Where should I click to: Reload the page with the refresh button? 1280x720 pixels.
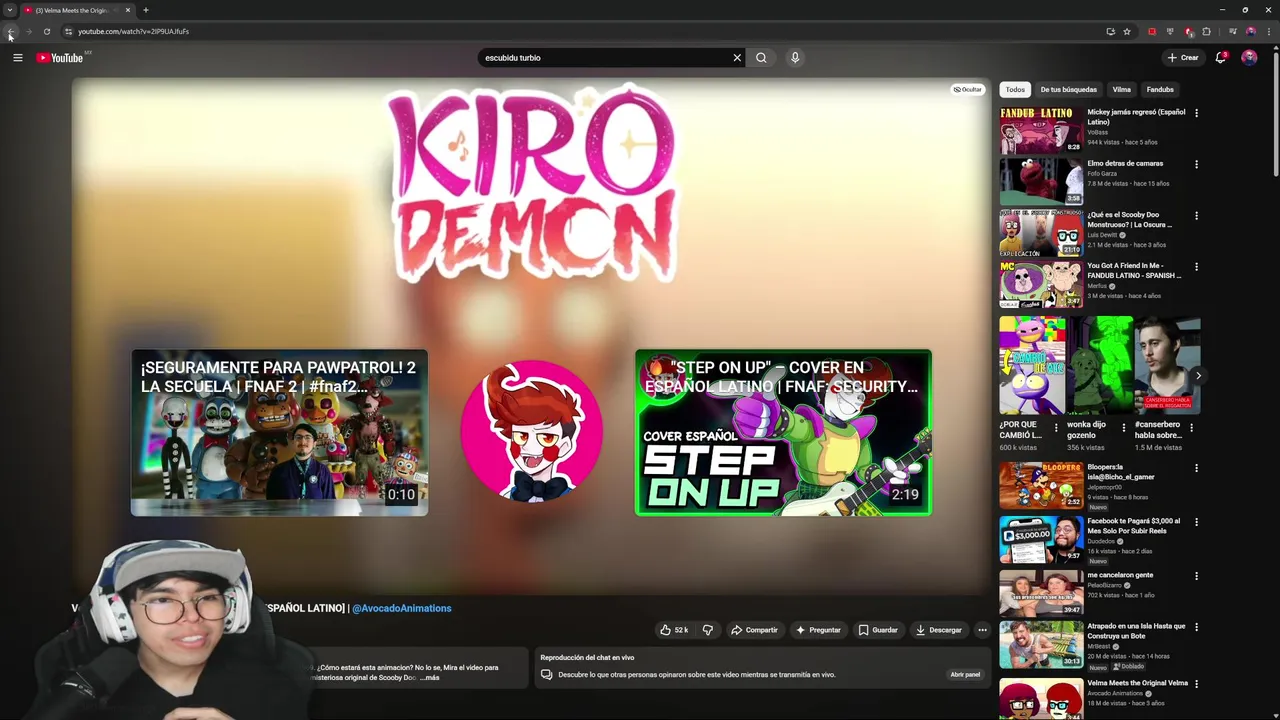coord(47,31)
